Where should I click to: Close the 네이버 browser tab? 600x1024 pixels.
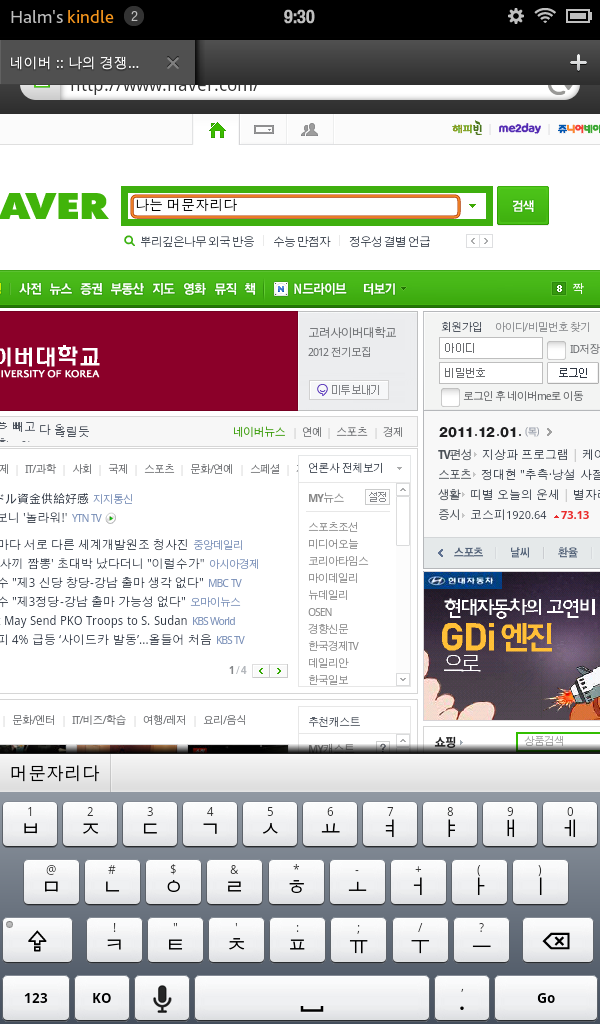pos(172,63)
